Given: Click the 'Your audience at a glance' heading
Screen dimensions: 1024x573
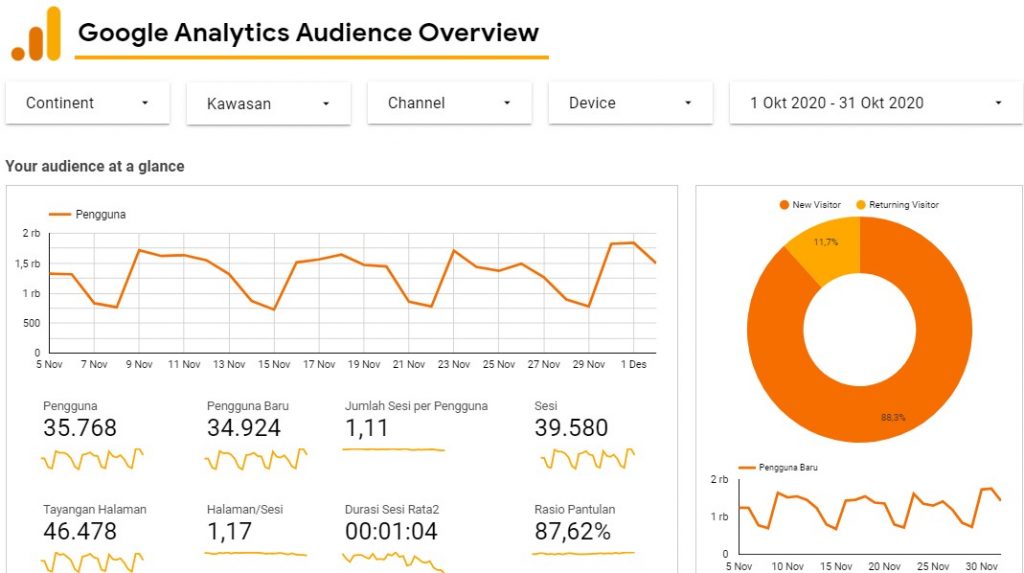Looking at the screenshot, I should [x=95, y=166].
